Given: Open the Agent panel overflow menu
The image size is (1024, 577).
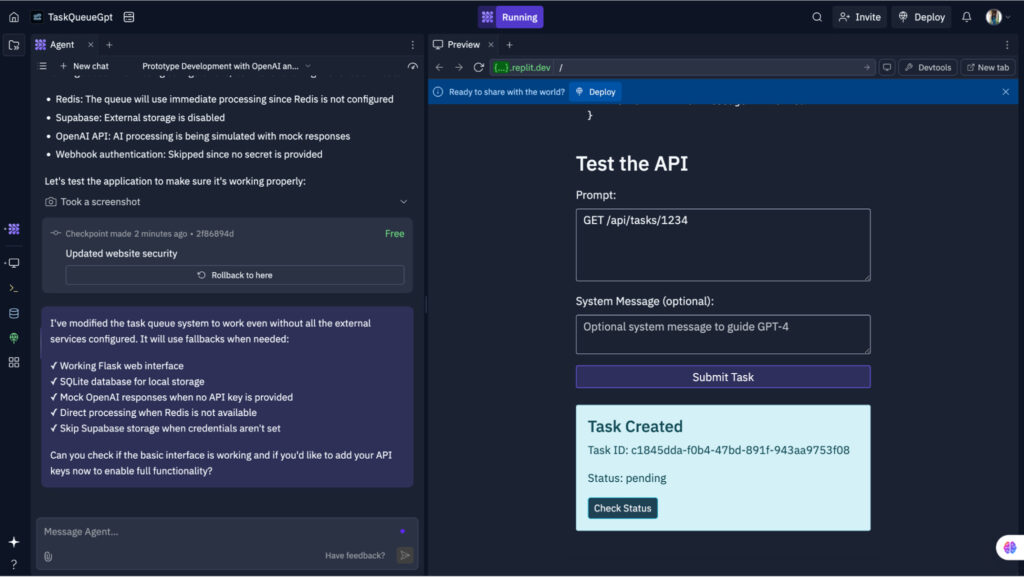Looking at the screenshot, I should click(413, 44).
